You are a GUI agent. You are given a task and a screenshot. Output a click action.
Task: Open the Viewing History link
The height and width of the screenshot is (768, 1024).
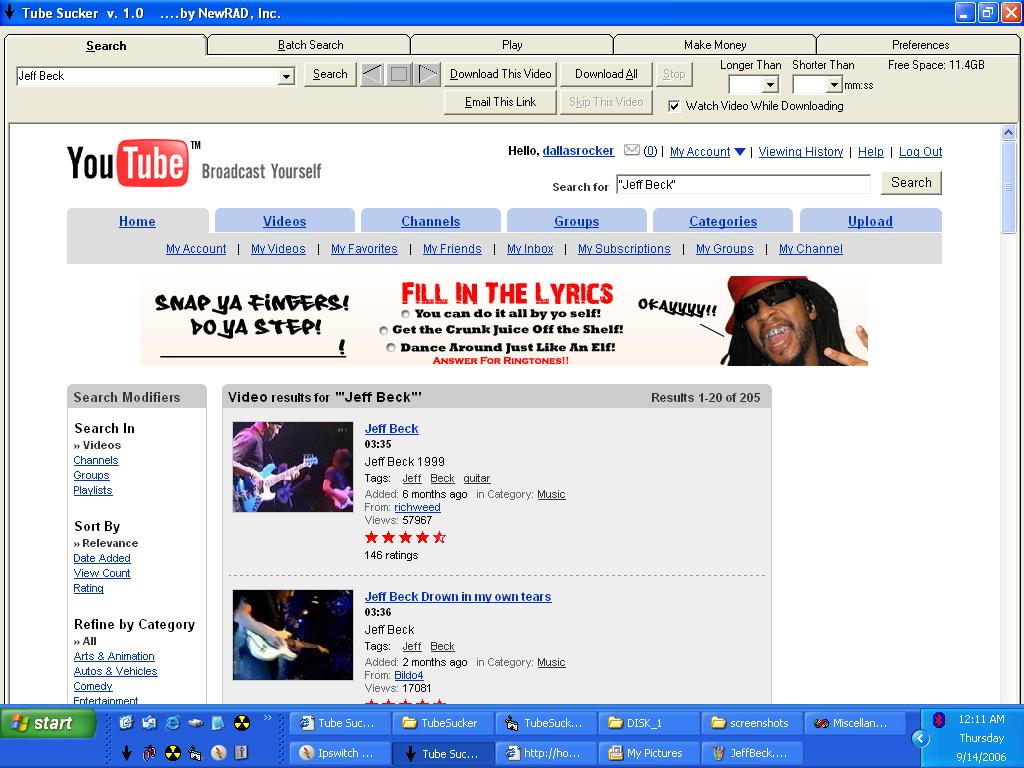pos(801,152)
